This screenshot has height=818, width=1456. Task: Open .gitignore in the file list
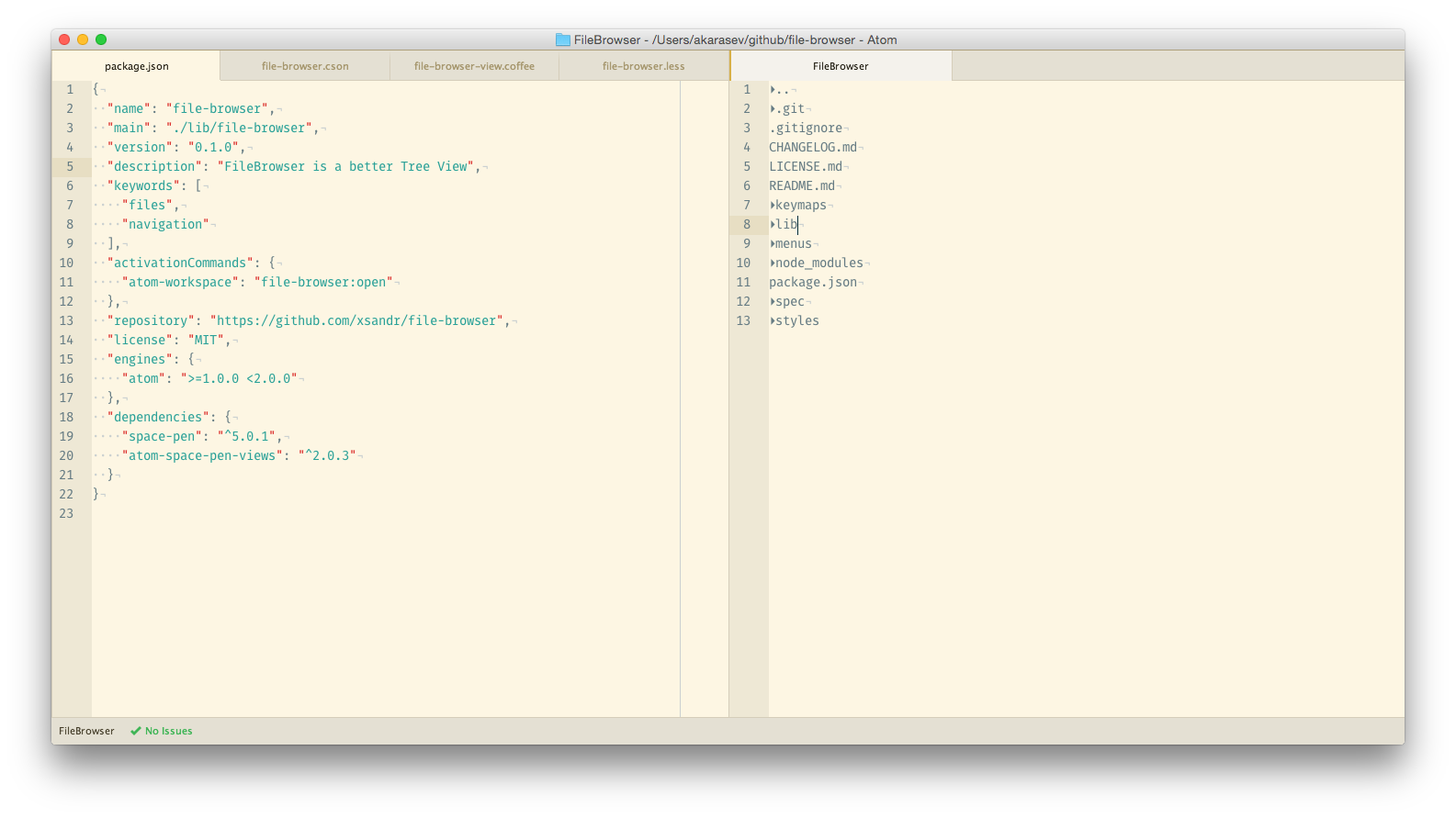coord(806,128)
